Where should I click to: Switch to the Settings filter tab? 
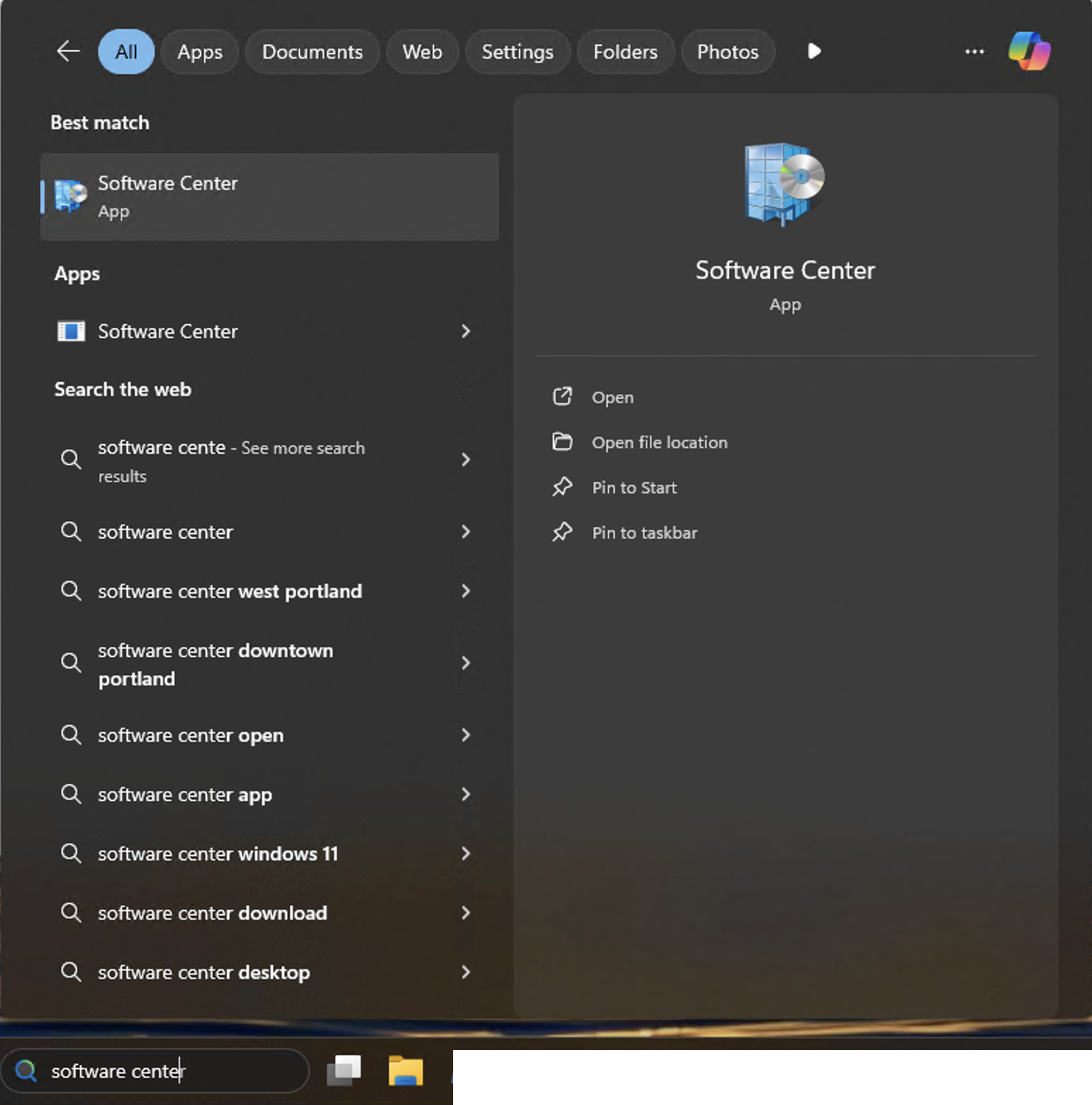517,52
